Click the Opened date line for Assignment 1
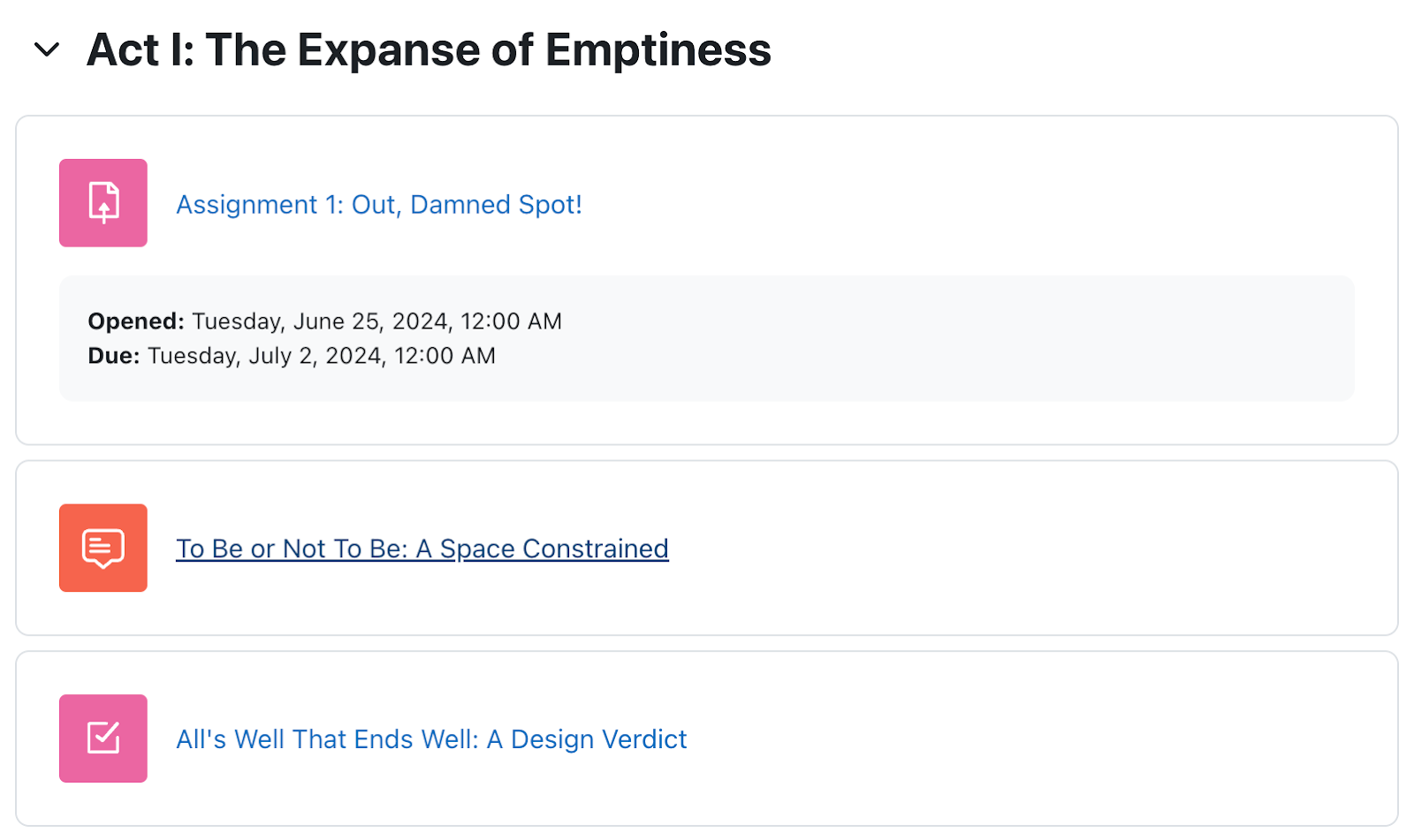1414x840 pixels. coord(324,322)
